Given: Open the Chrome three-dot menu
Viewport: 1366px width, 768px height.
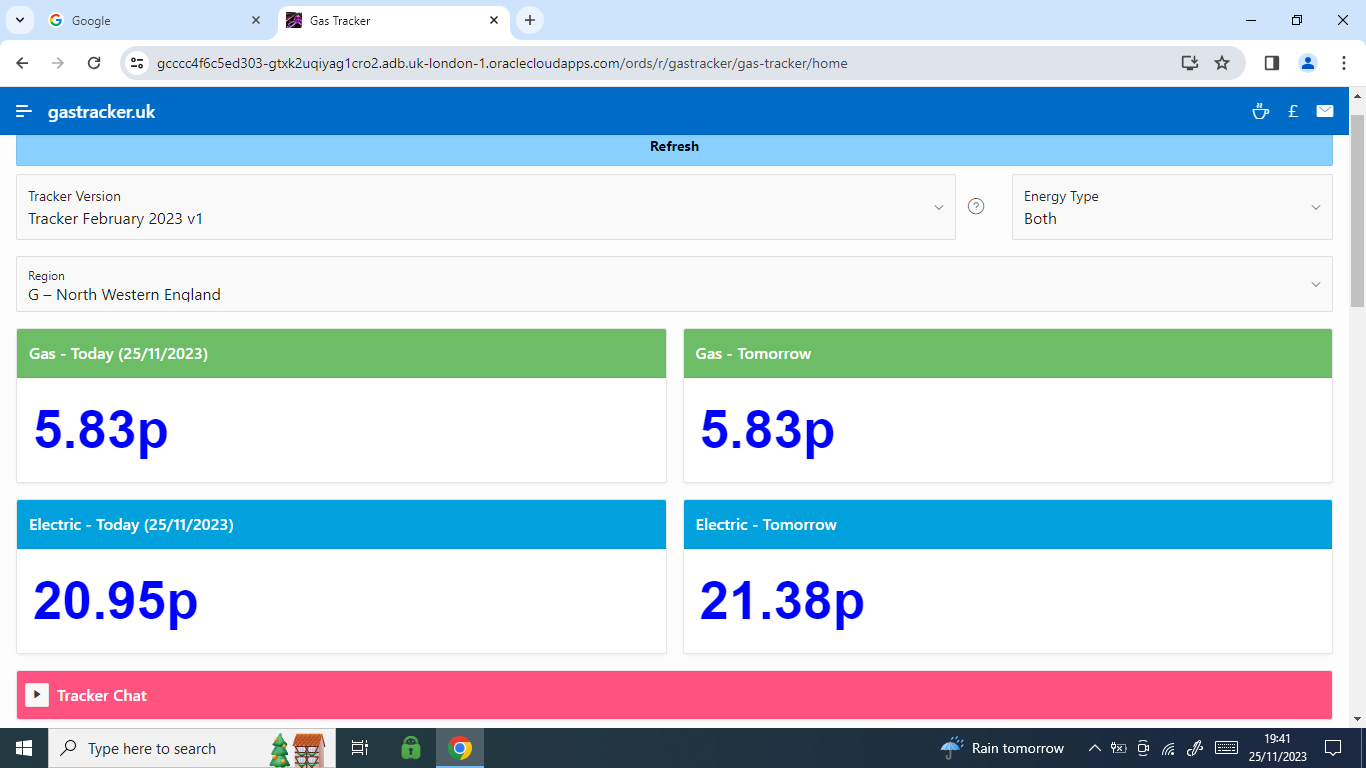Looking at the screenshot, I should pyautogui.click(x=1344, y=63).
